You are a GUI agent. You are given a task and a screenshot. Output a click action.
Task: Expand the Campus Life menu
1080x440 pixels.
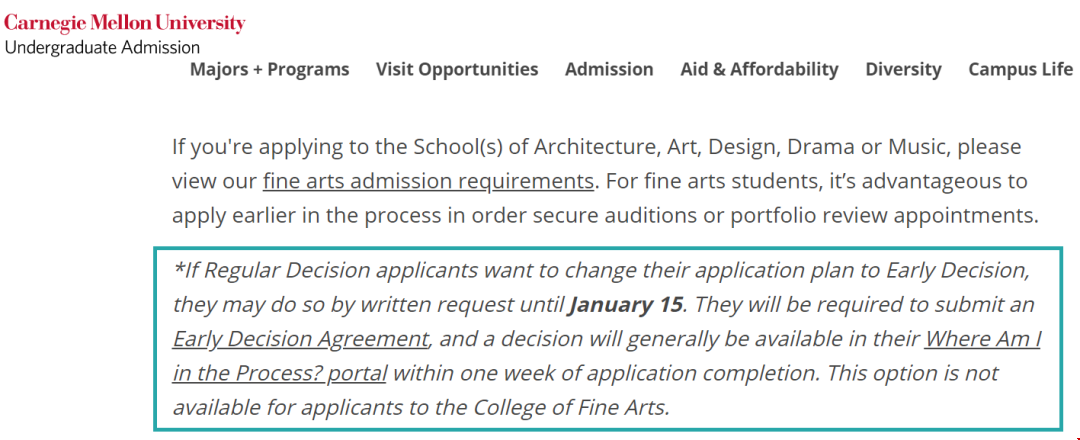pos(1021,70)
